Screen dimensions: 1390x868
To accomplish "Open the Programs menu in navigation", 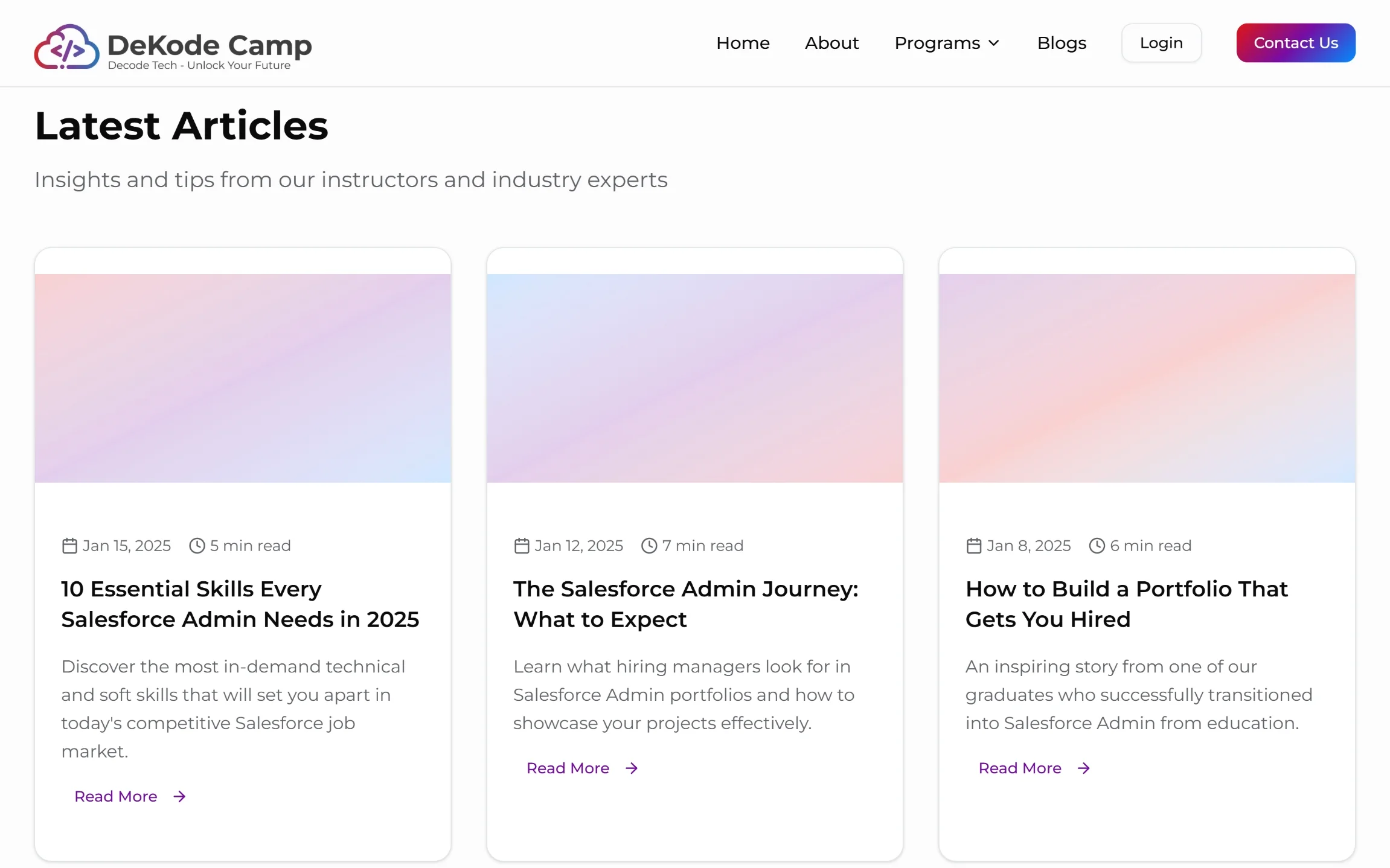I will click(x=937, y=43).
